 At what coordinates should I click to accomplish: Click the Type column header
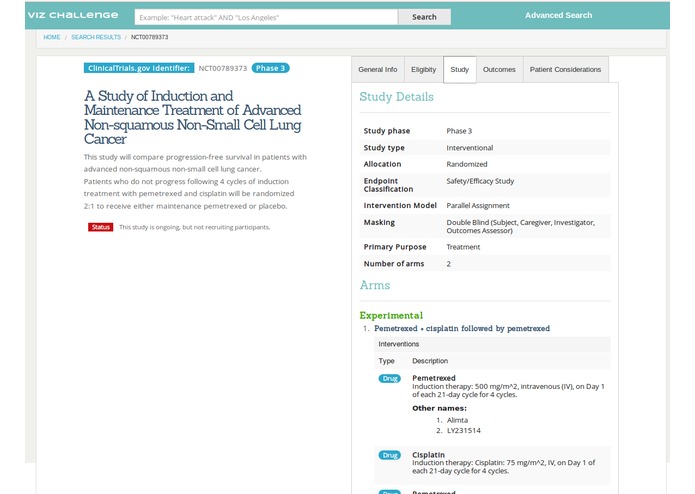386,361
